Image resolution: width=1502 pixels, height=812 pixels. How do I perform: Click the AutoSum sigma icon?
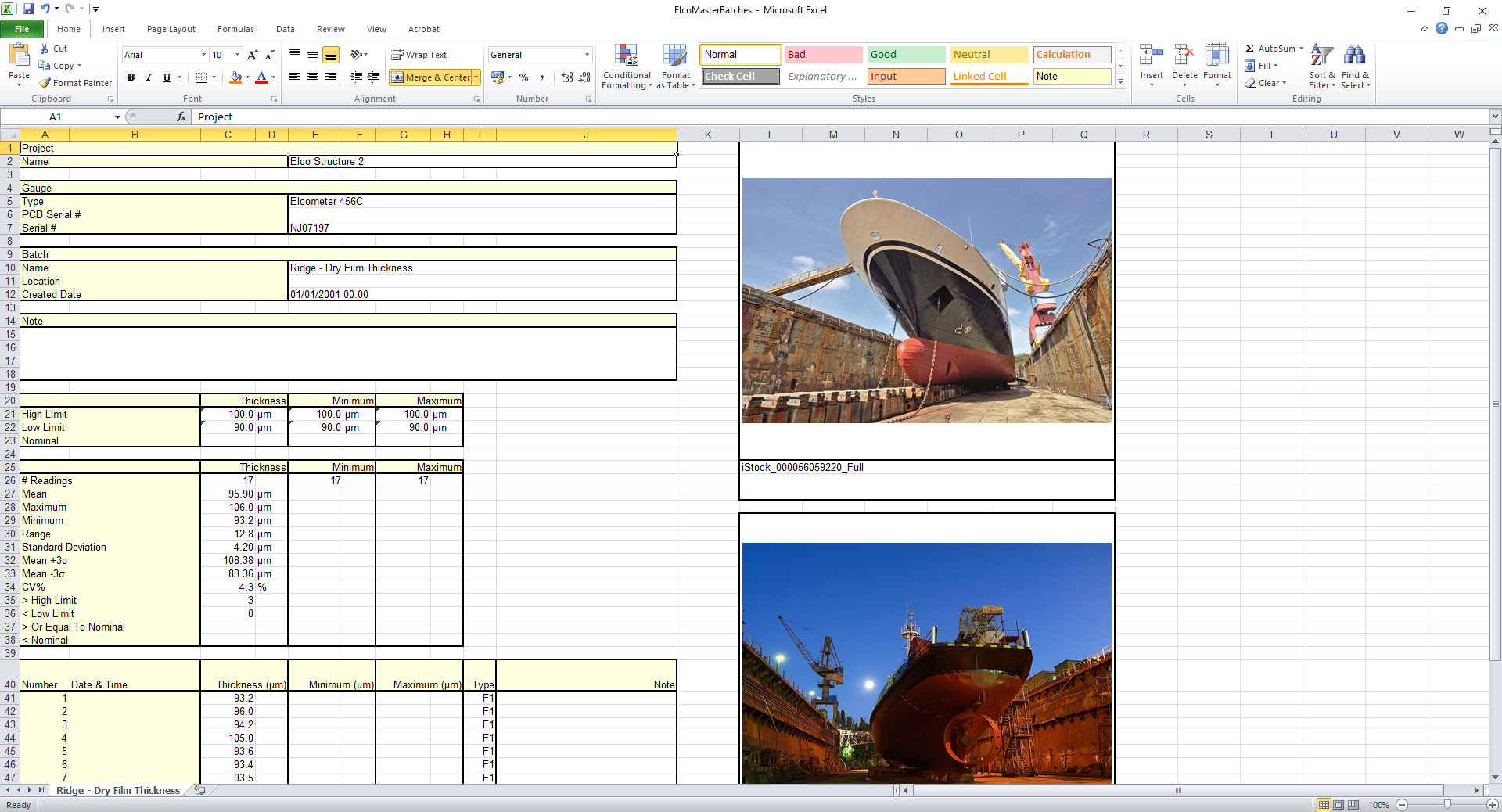tap(1250, 49)
